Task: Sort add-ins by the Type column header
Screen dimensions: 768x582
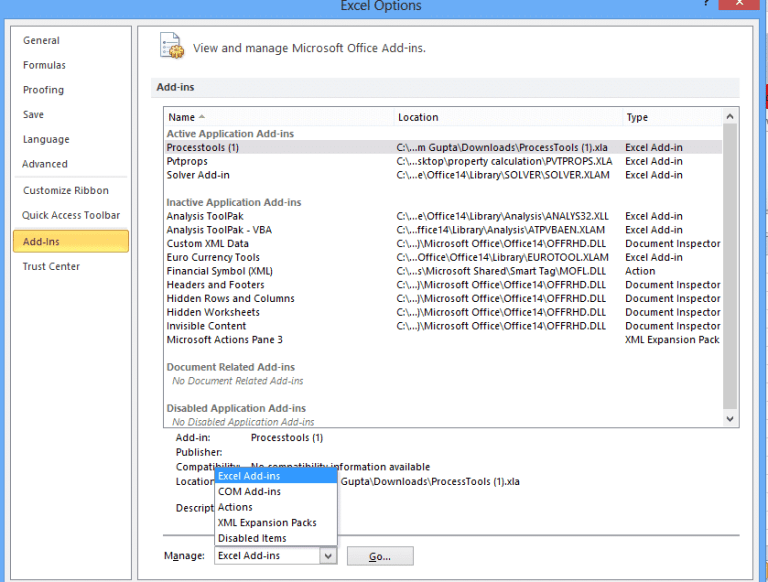Action: pos(672,117)
